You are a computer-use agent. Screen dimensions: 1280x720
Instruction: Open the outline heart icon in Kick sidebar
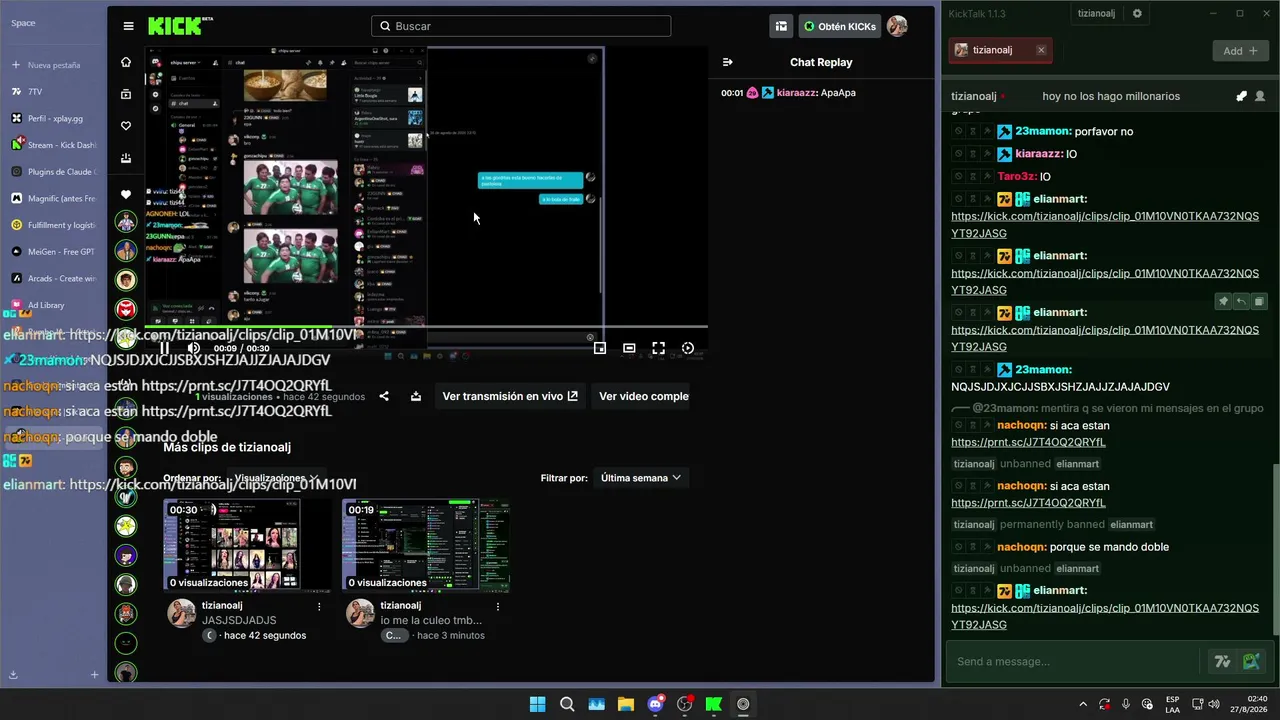point(126,126)
